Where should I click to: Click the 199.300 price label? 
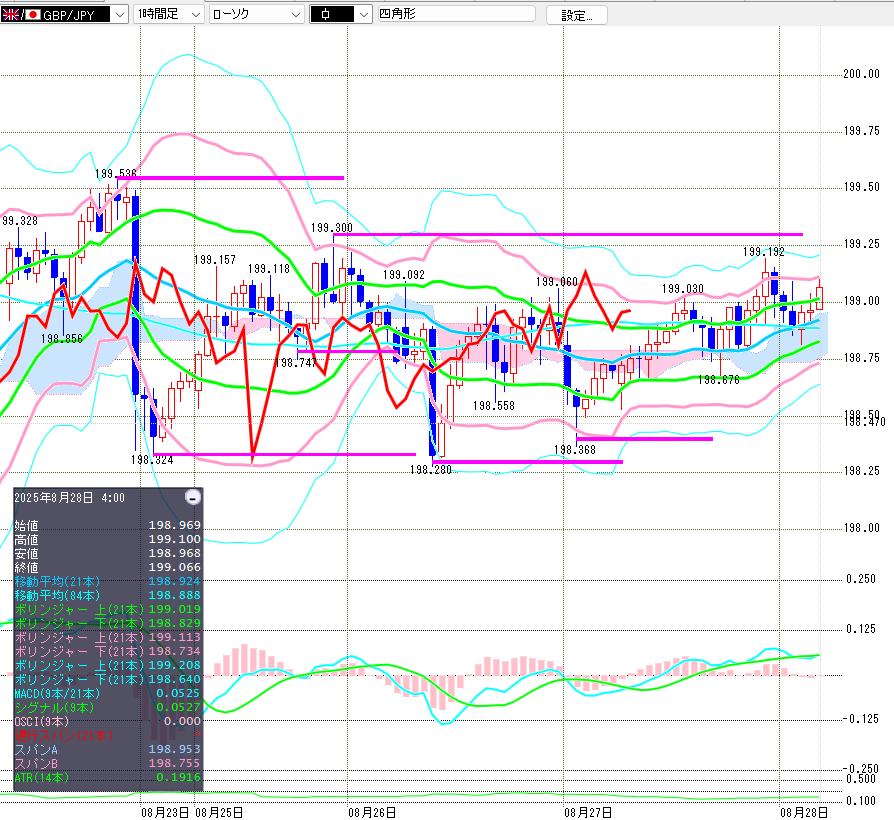[x=332, y=228]
